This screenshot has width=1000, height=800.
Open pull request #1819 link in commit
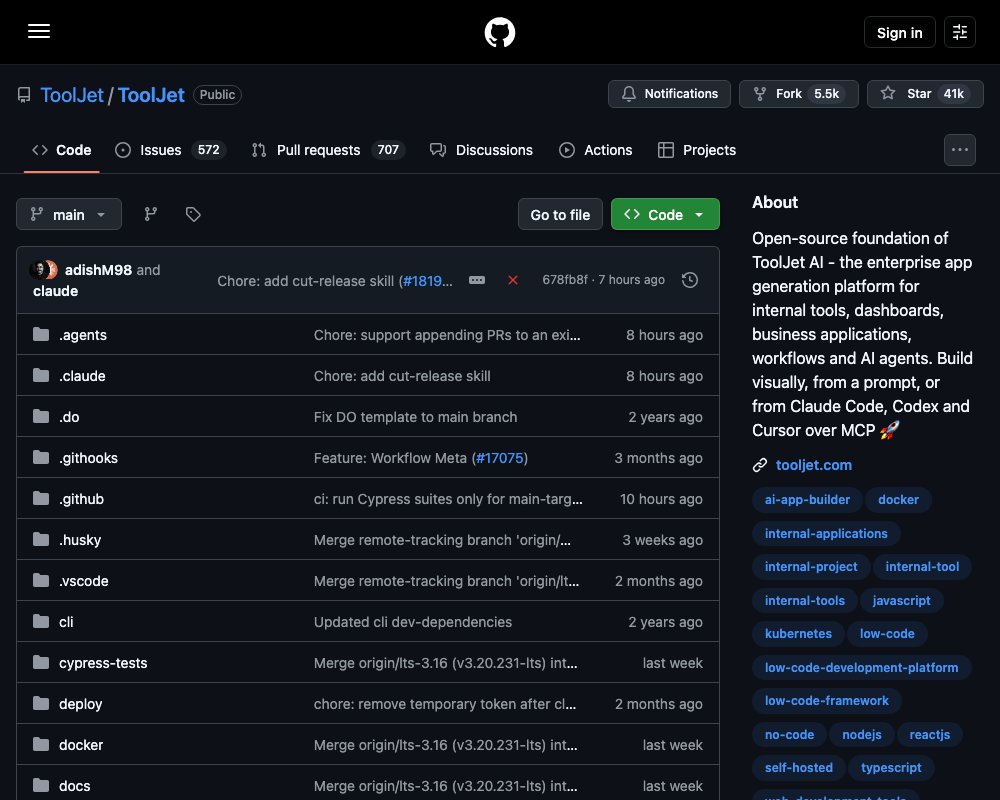pyautogui.click(x=427, y=281)
